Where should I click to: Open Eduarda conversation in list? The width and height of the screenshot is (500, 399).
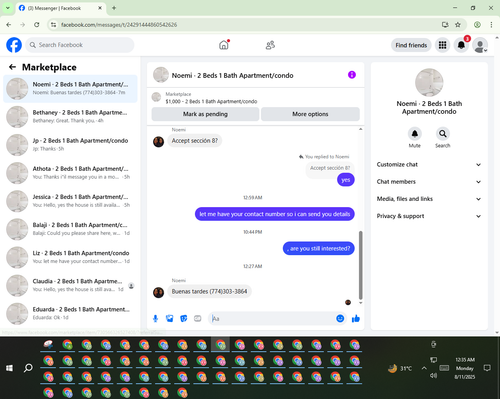[70, 313]
